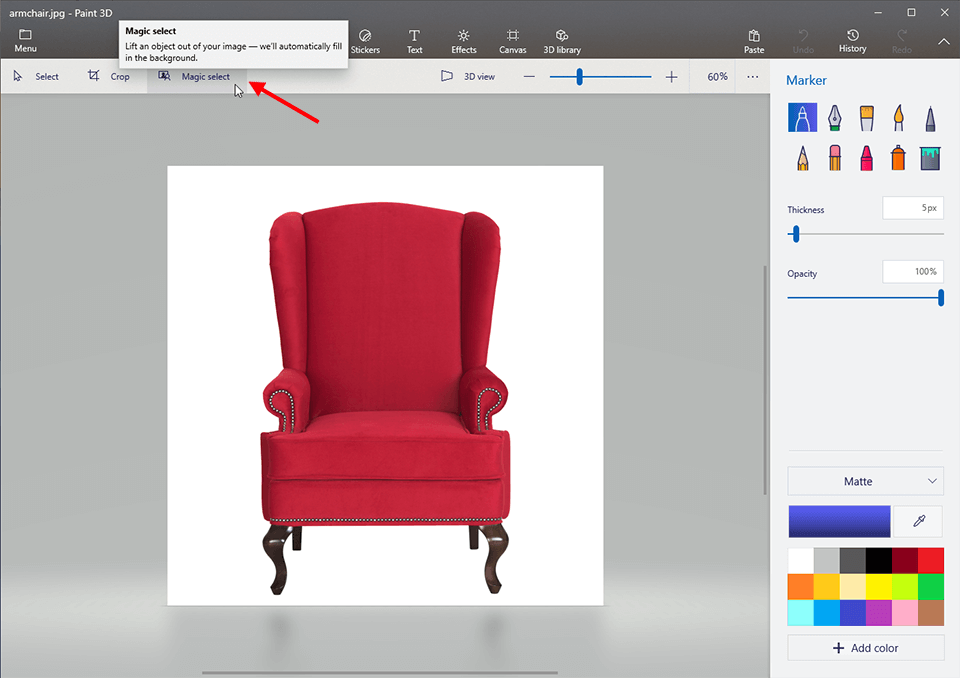Image resolution: width=960 pixels, height=678 pixels.
Task: Choose the Spray can tool
Action: 898,157
